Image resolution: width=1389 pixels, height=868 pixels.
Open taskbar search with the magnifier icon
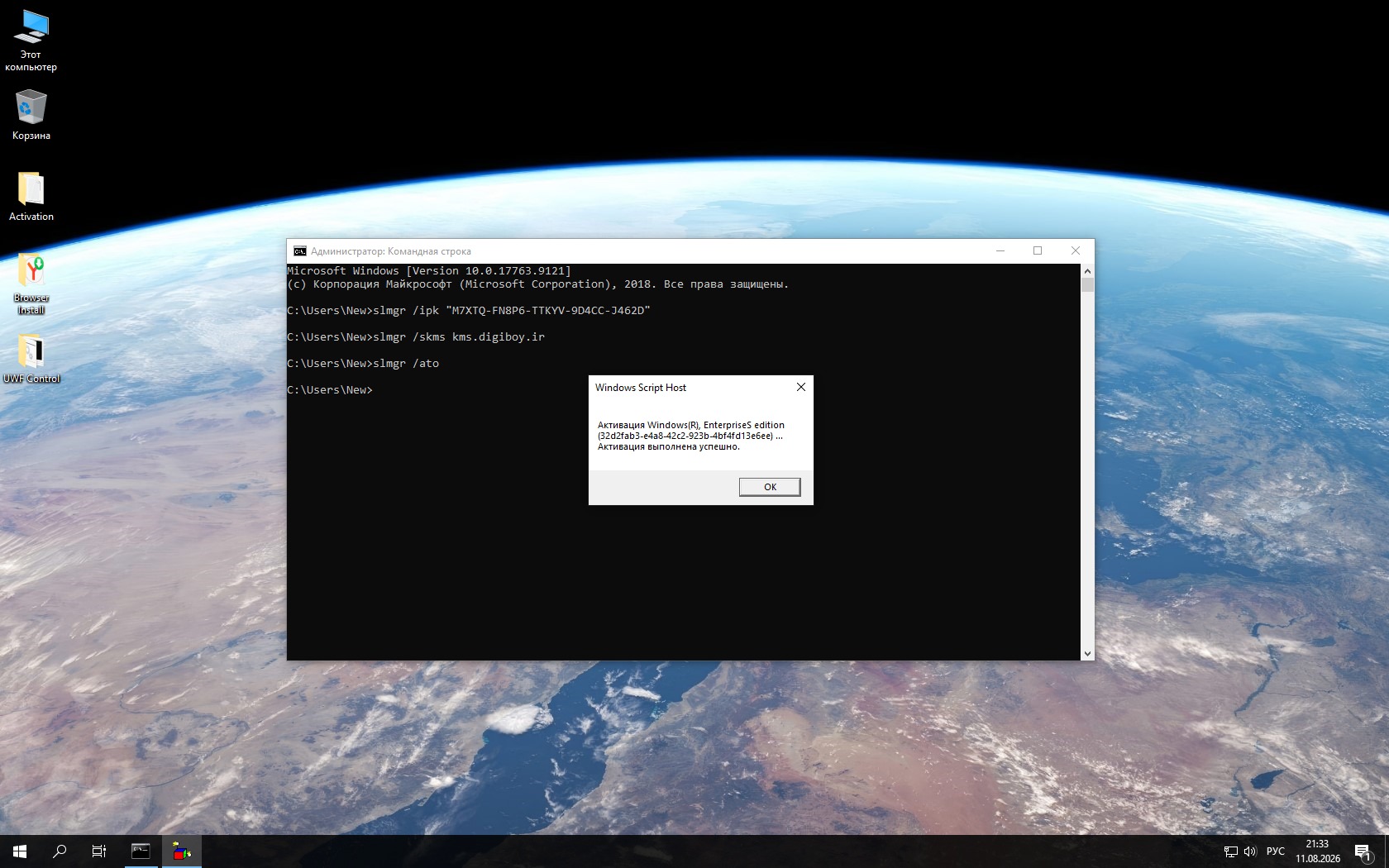[60, 851]
